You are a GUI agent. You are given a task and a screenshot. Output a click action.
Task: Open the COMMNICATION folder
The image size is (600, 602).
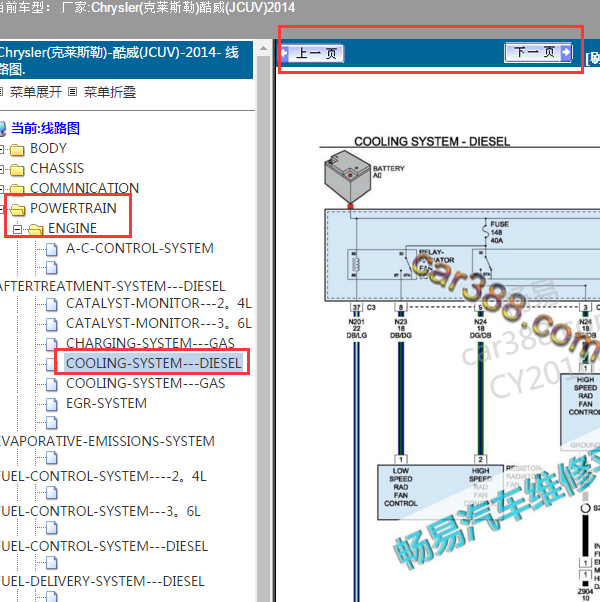point(84,188)
